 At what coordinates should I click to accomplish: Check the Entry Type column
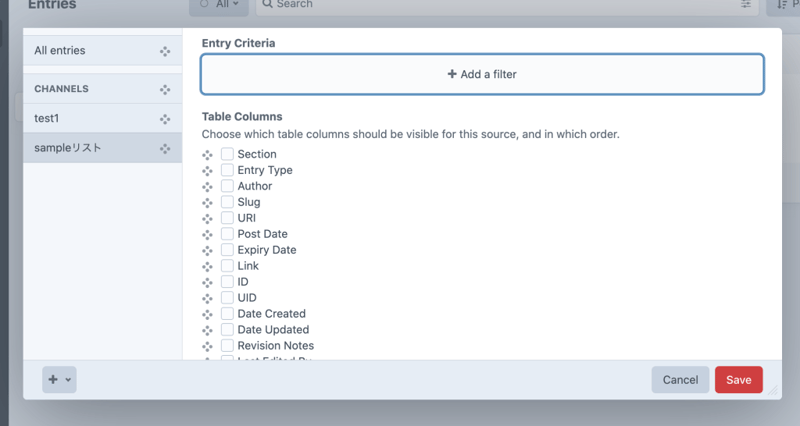[227, 170]
